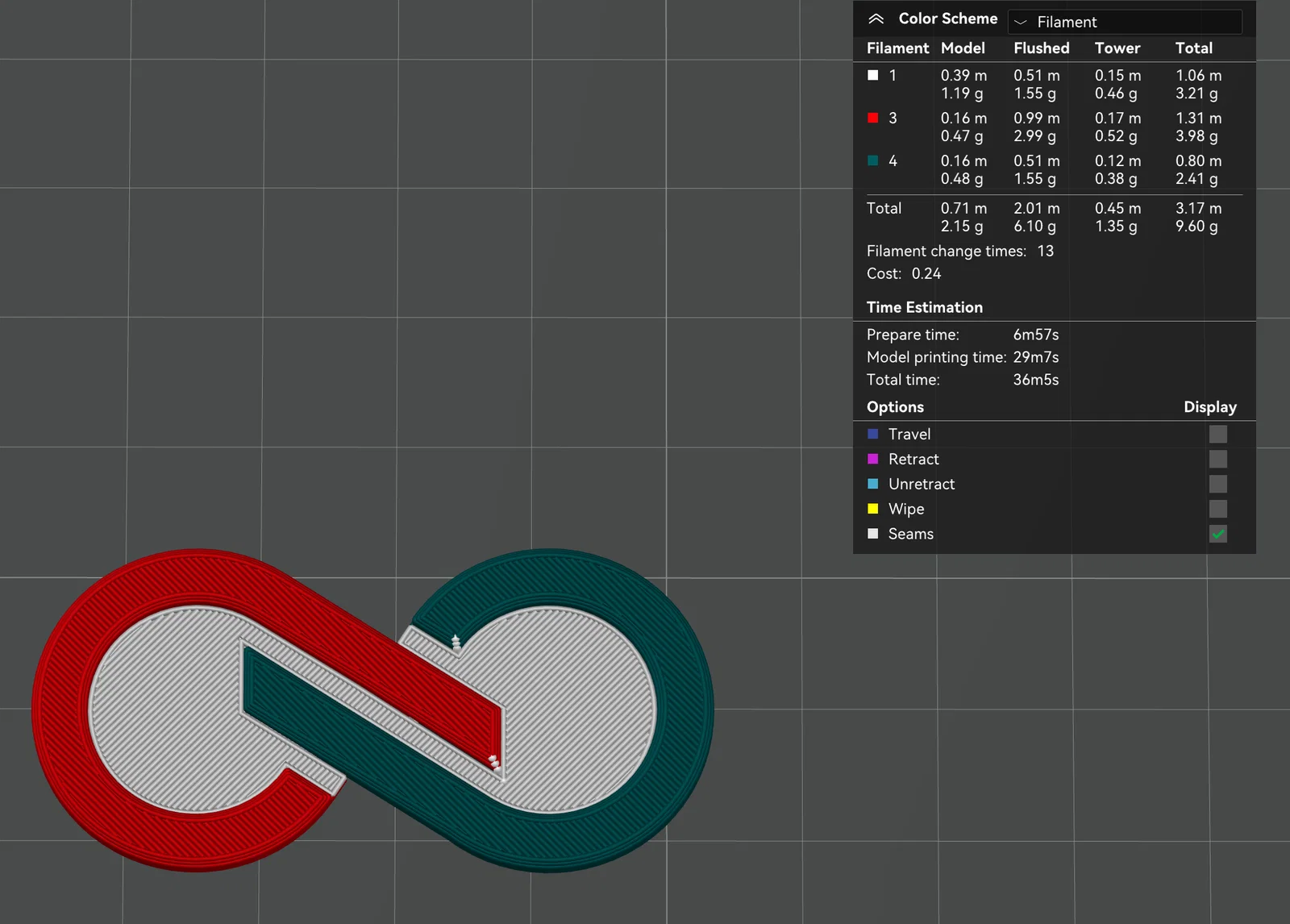The image size is (1290, 924).
Task: Click the Total time value 36m5s
Action: (x=1036, y=380)
